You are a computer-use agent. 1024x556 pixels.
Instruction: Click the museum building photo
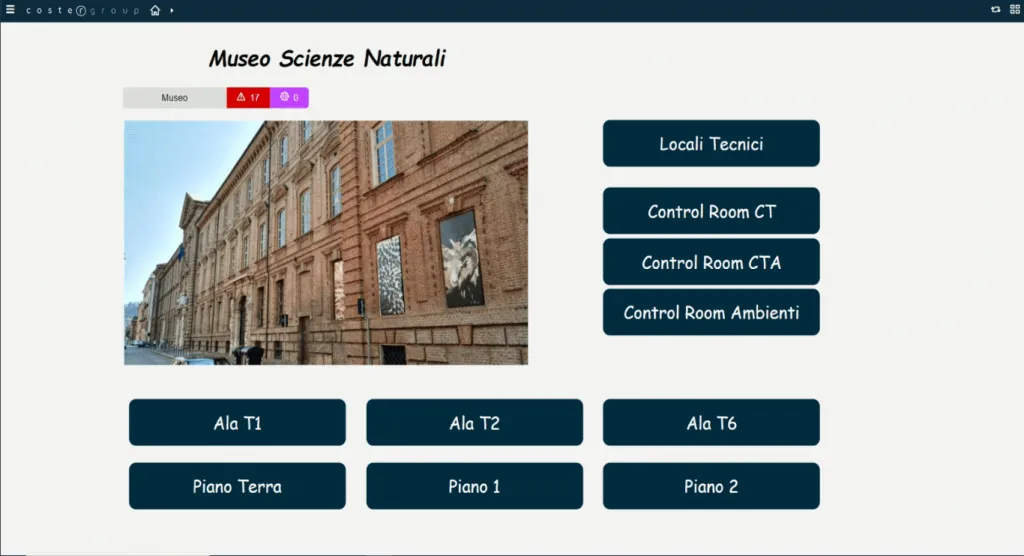(326, 243)
